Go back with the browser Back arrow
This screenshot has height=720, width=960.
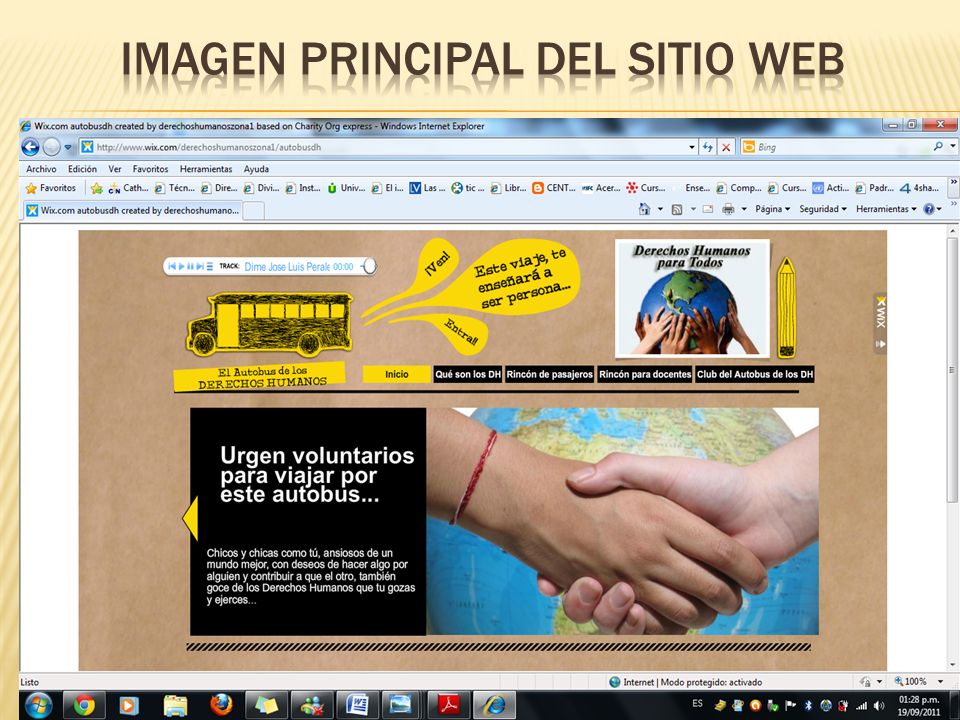click(30, 147)
